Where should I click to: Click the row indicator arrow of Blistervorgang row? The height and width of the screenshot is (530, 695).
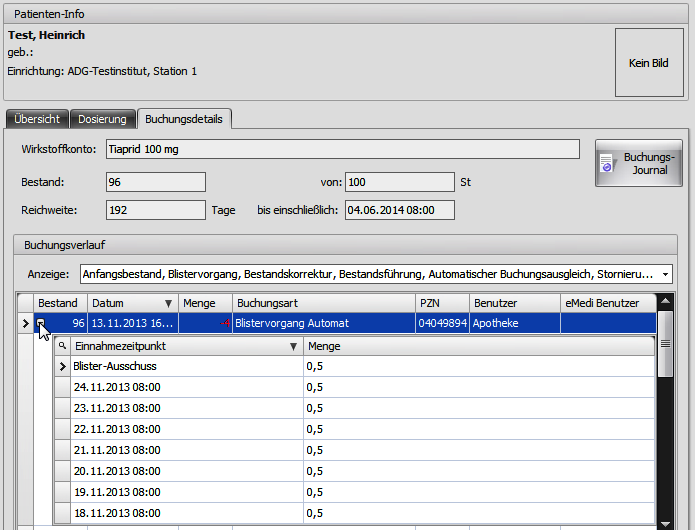26,323
